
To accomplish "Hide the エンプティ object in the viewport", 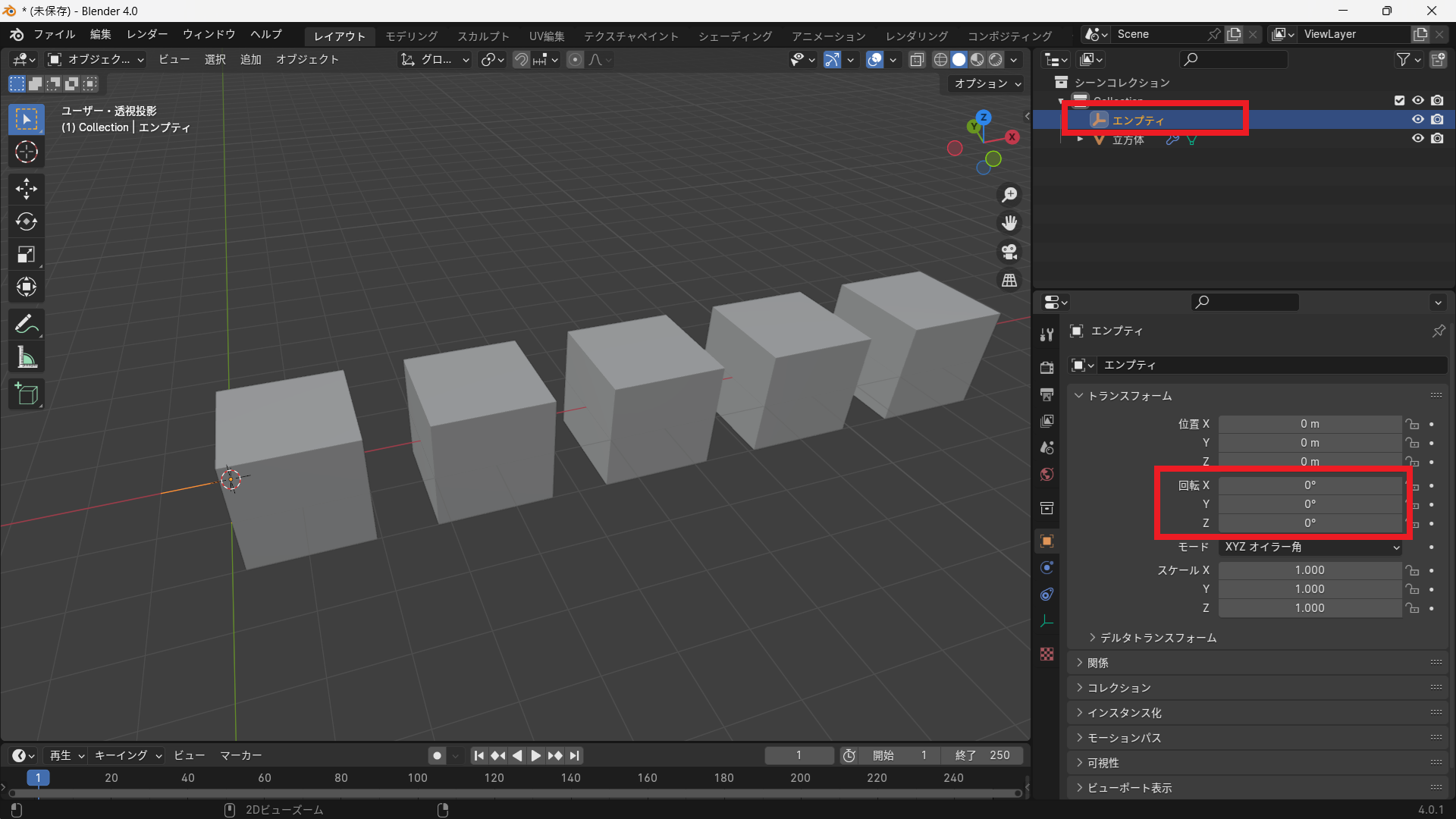I will click(1417, 120).
